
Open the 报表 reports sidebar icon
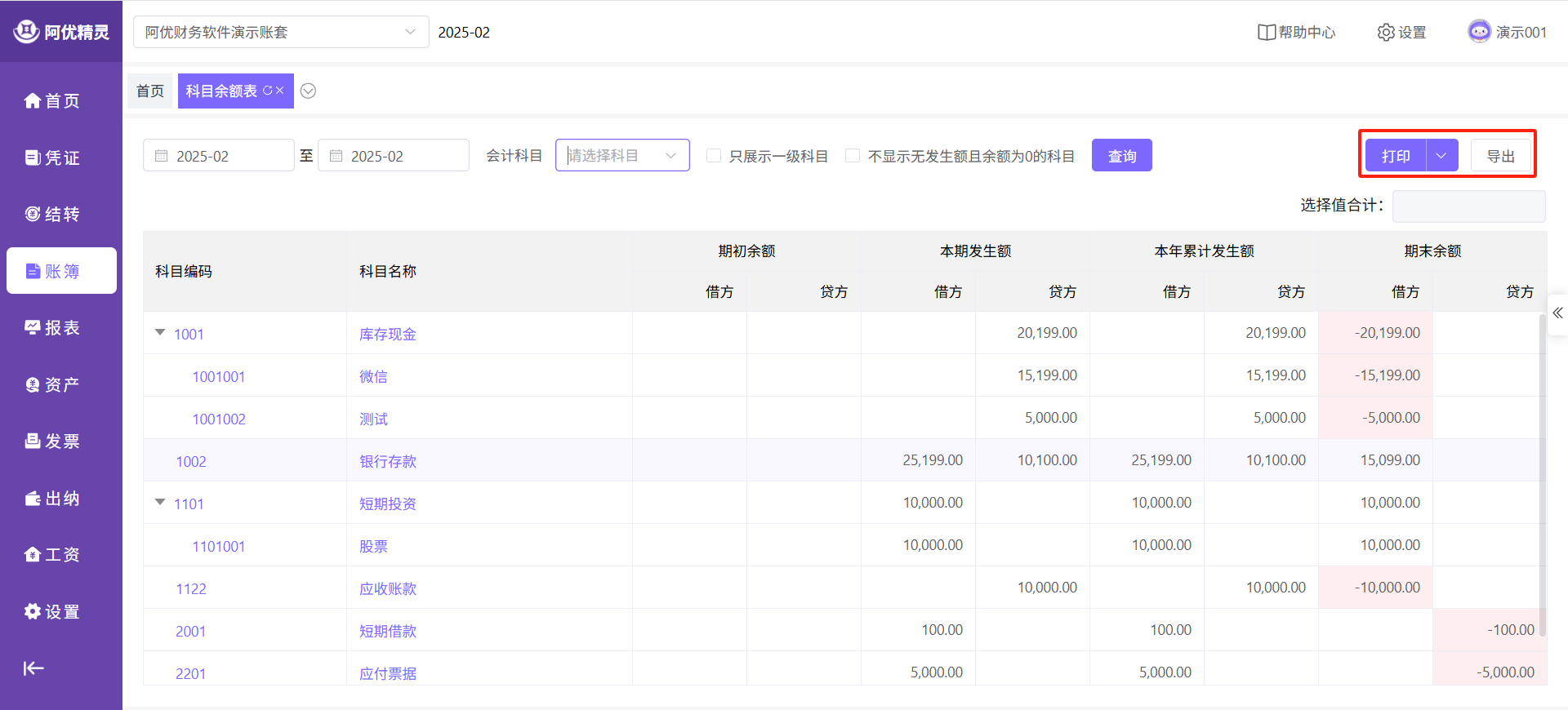(33, 327)
